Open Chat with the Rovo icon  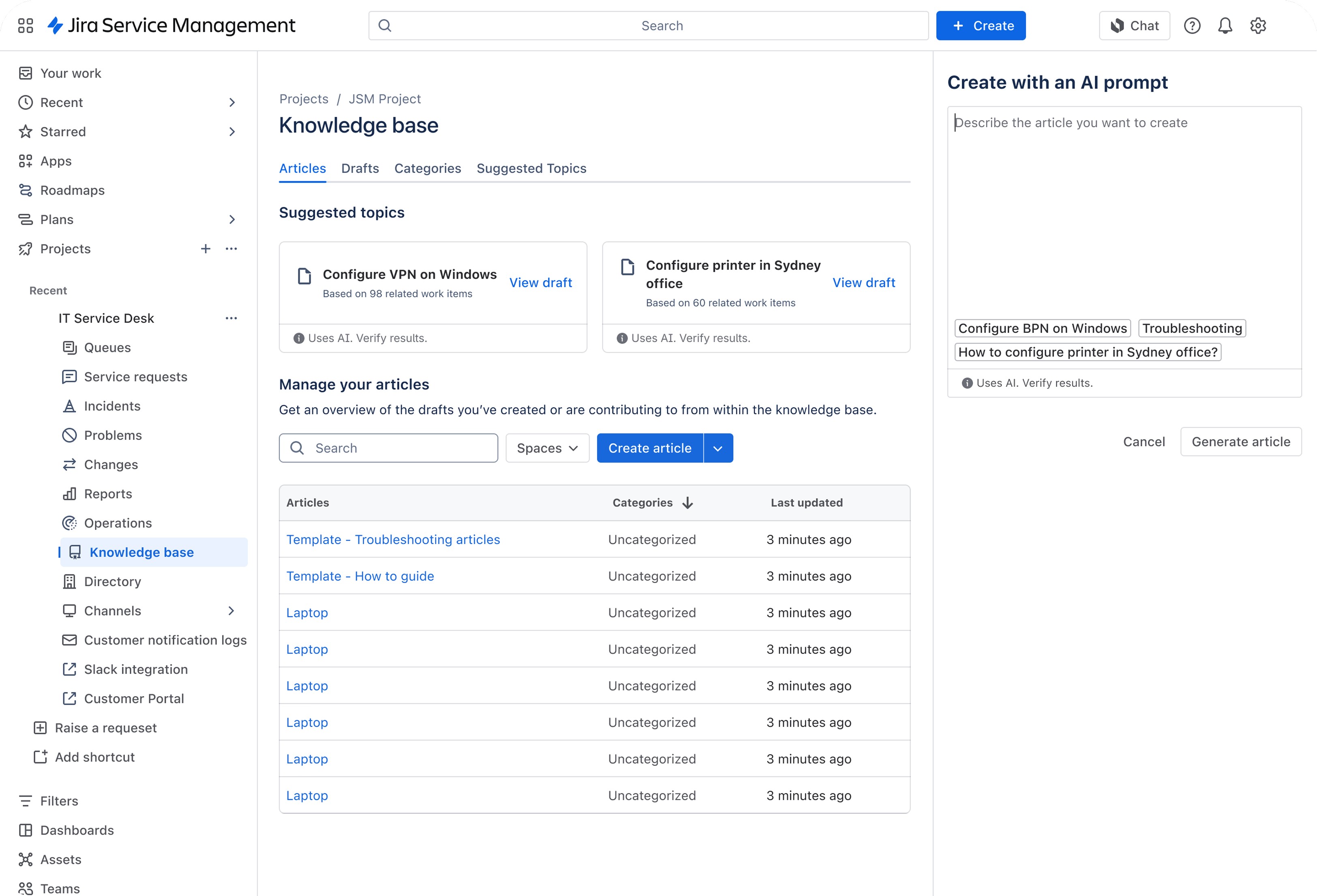pos(1134,26)
